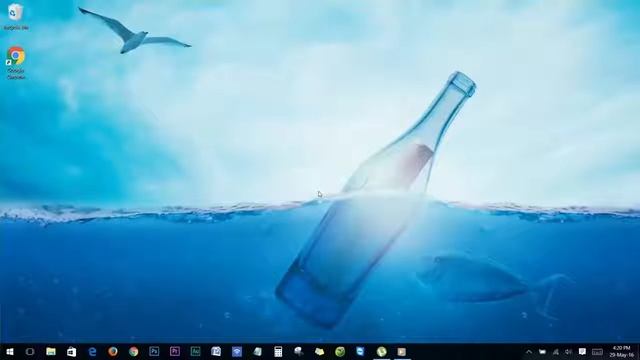
Task: Open Cortana search circle on taskbar
Action: (x=30, y=351)
